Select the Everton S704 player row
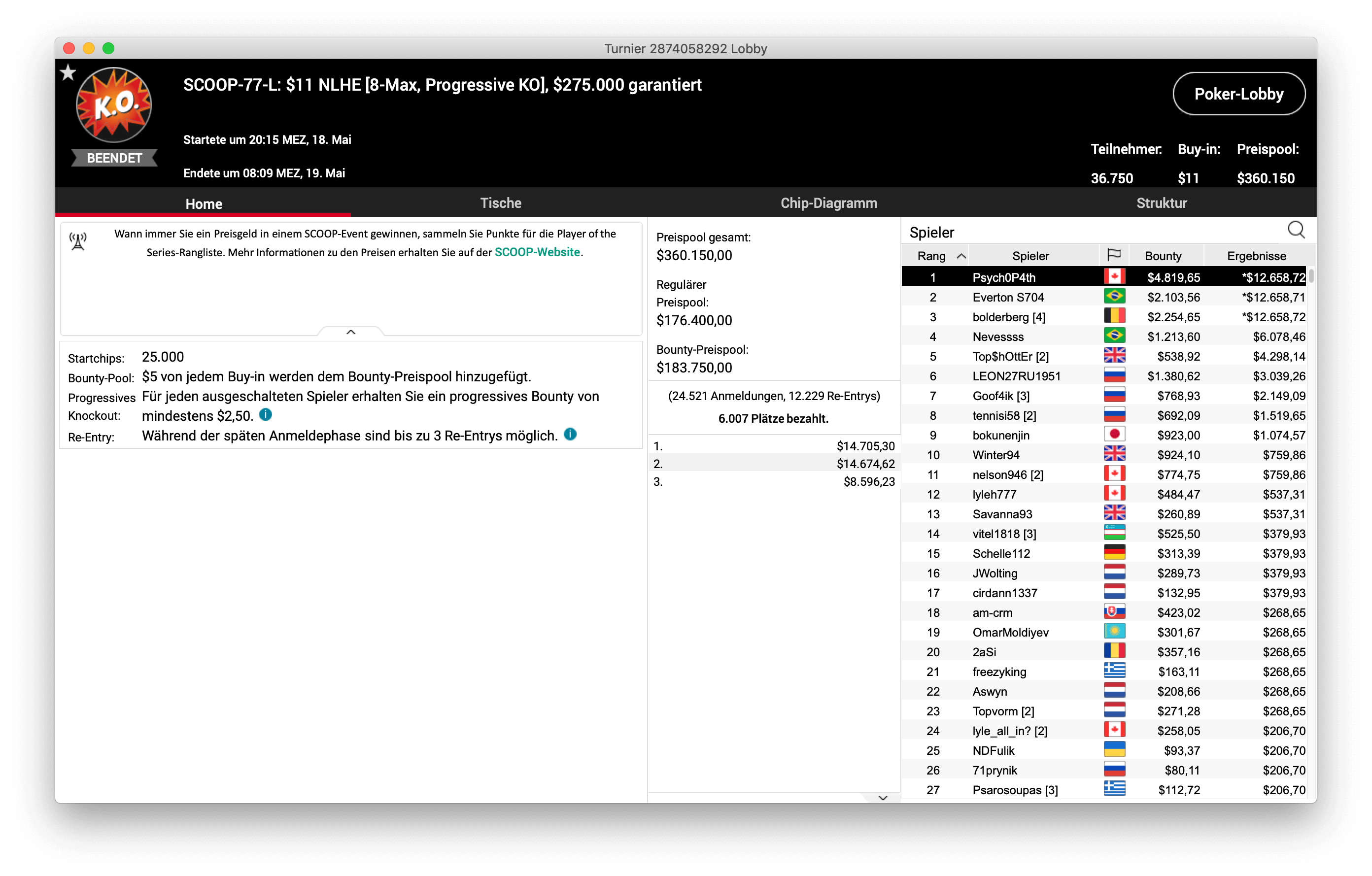 [x=1007, y=297]
